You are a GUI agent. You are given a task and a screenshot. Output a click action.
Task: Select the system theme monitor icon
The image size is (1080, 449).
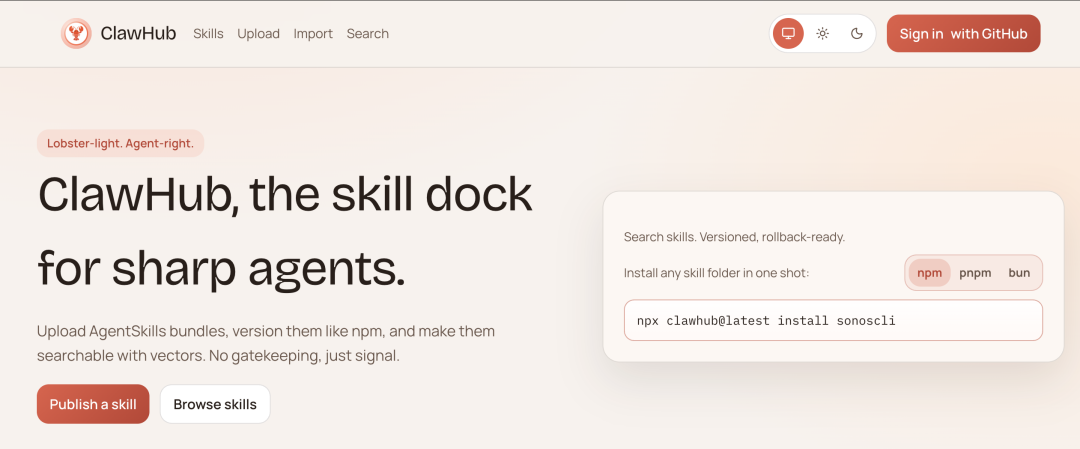pyautogui.click(x=788, y=34)
